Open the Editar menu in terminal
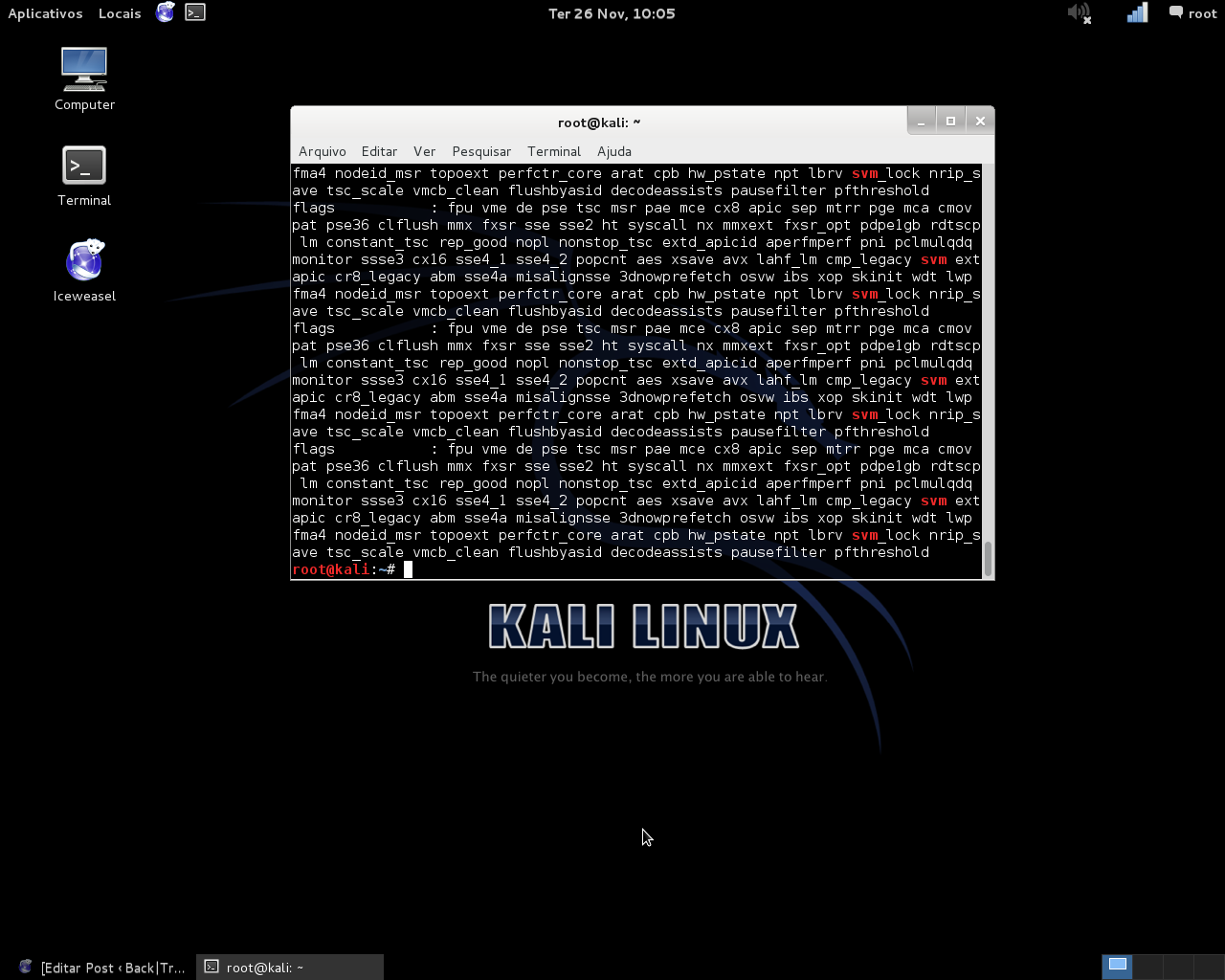This screenshot has height=980, width=1225. point(379,151)
